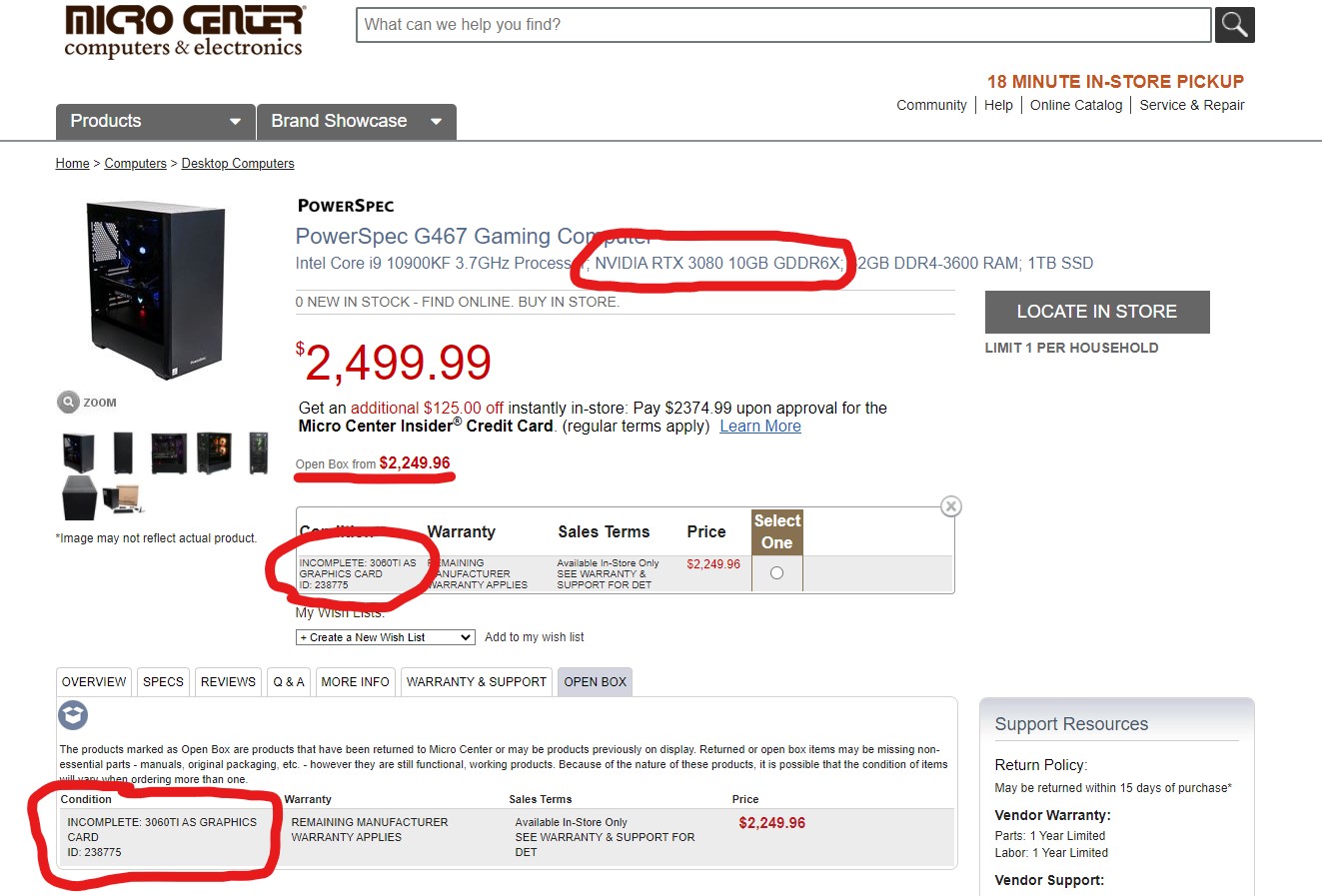Expand the Brand Showcase dropdown menu
This screenshot has width=1322, height=896.
pos(357,122)
